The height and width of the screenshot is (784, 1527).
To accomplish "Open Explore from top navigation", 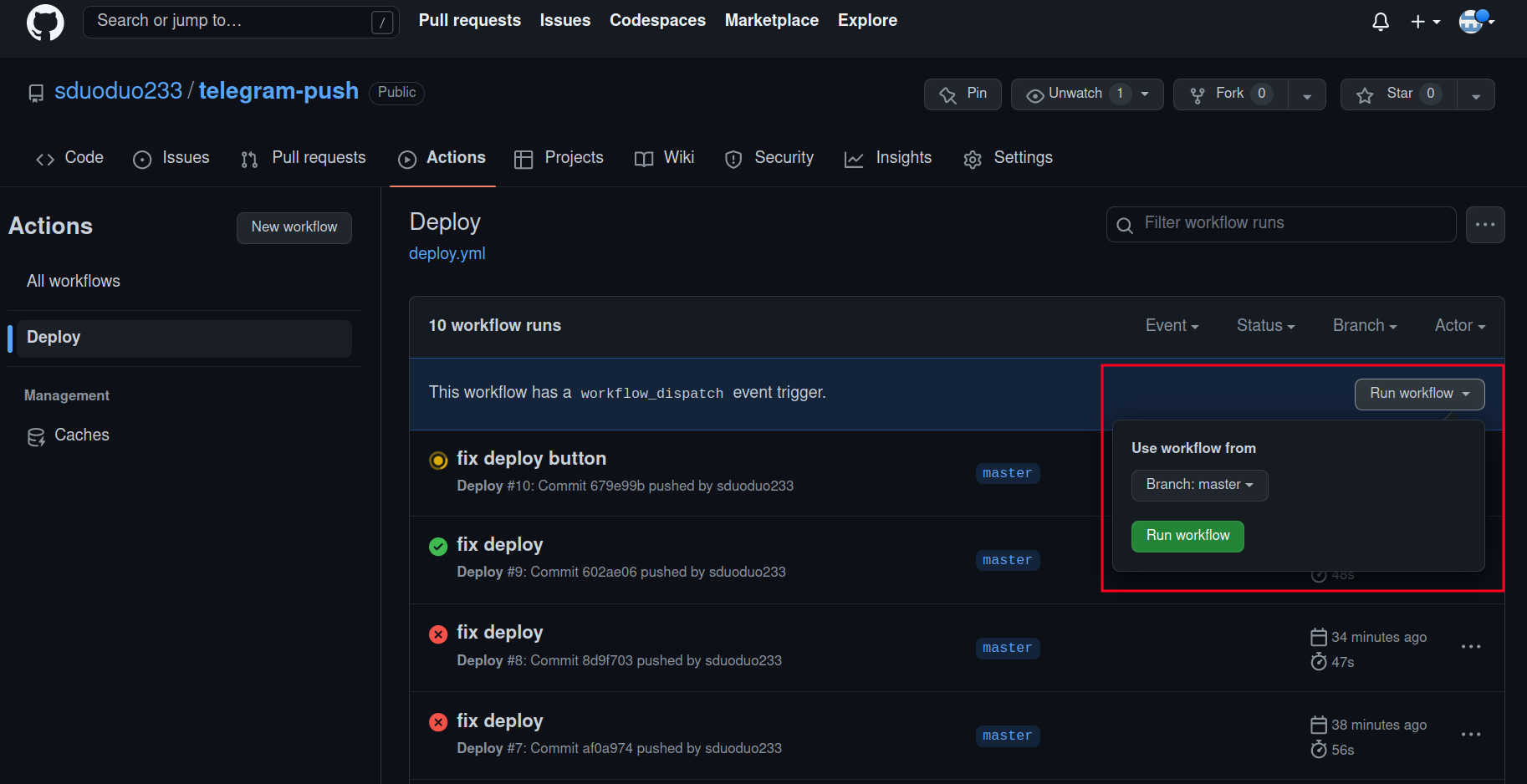I will point(867,20).
